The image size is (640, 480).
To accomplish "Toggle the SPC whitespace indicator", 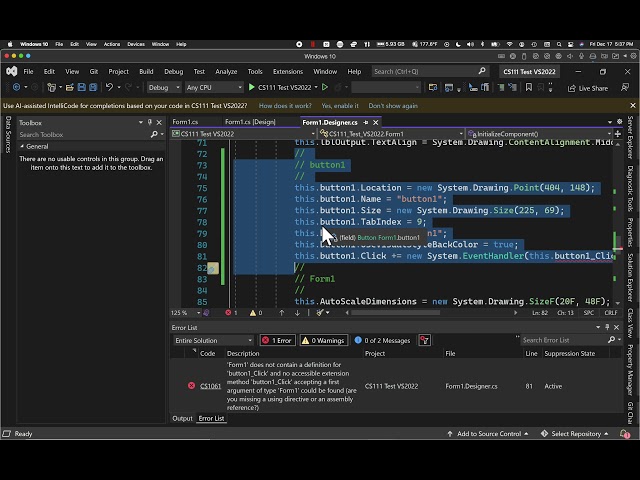I will pos(589,313).
